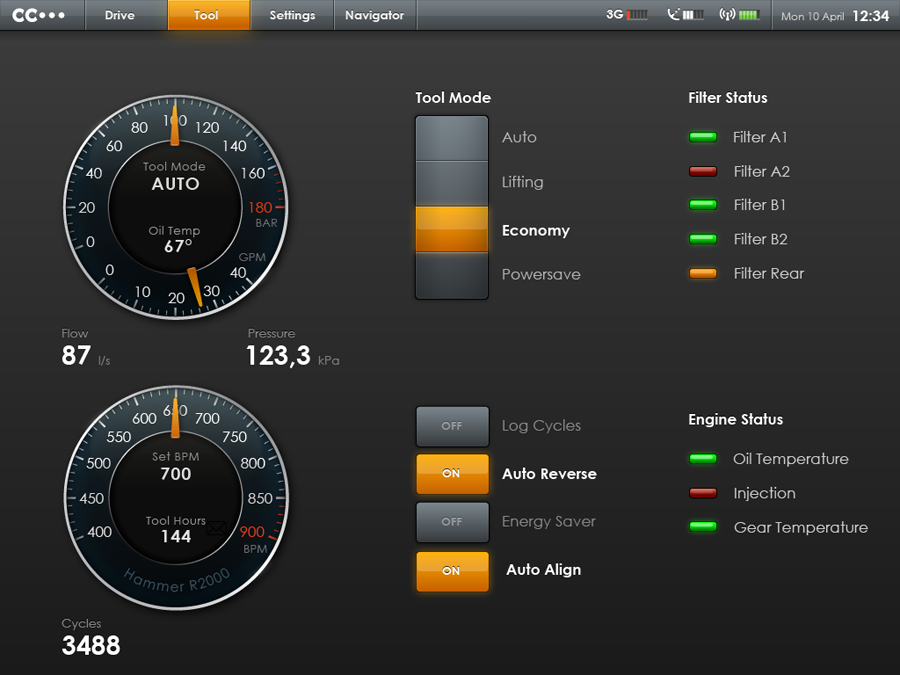Click the green Oil Temperature status light
The width and height of the screenshot is (900, 675).
[701, 459]
